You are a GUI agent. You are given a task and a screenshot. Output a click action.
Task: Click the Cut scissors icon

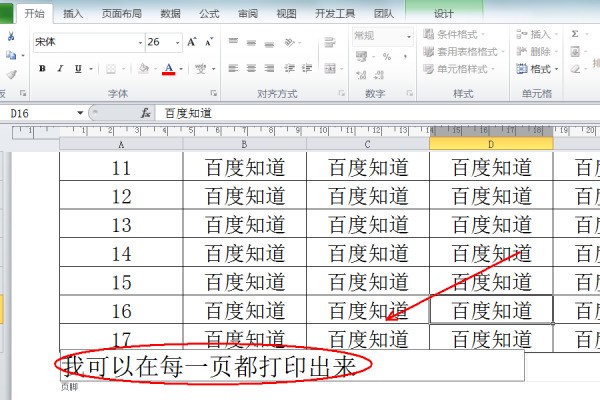point(11,36)
